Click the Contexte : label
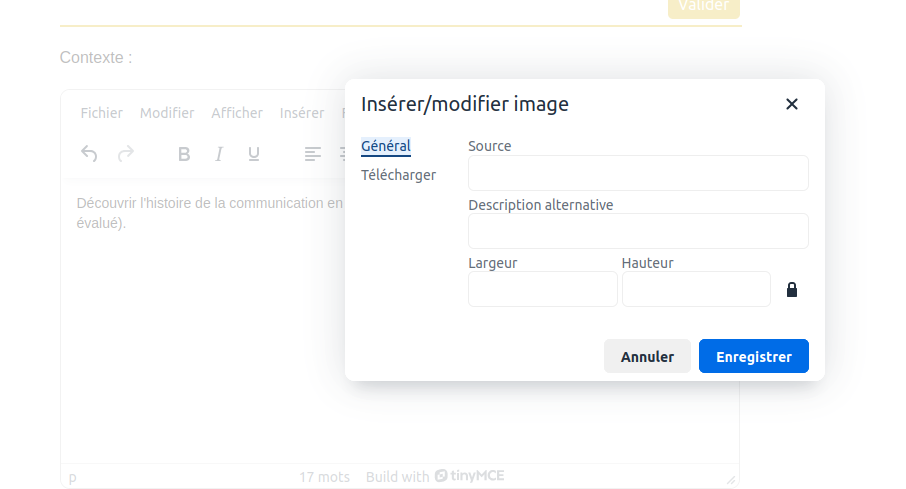 [96, 58]
